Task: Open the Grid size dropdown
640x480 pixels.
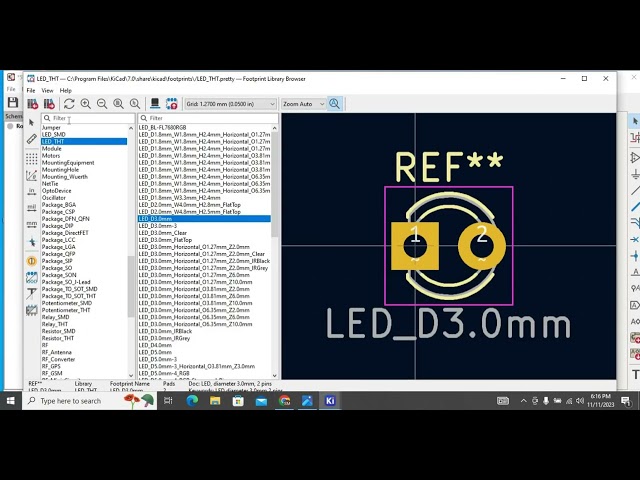Action: coord(231,104)
